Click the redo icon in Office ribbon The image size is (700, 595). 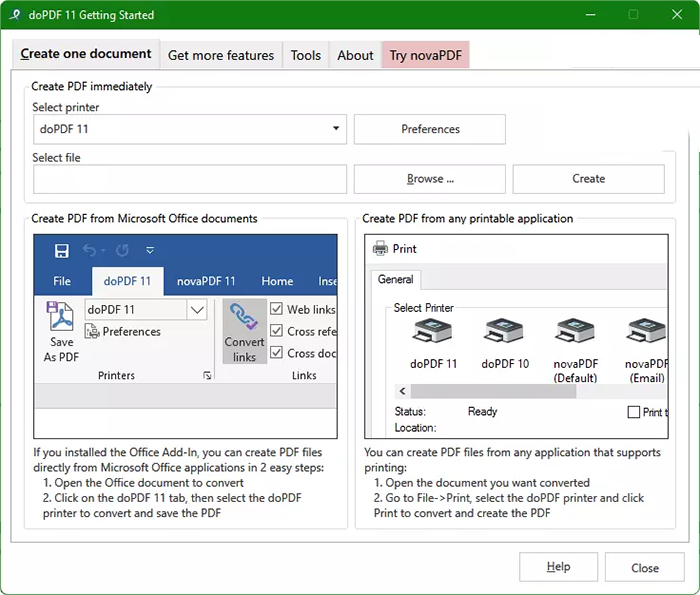pyautogui.click(x=122, y=250)
